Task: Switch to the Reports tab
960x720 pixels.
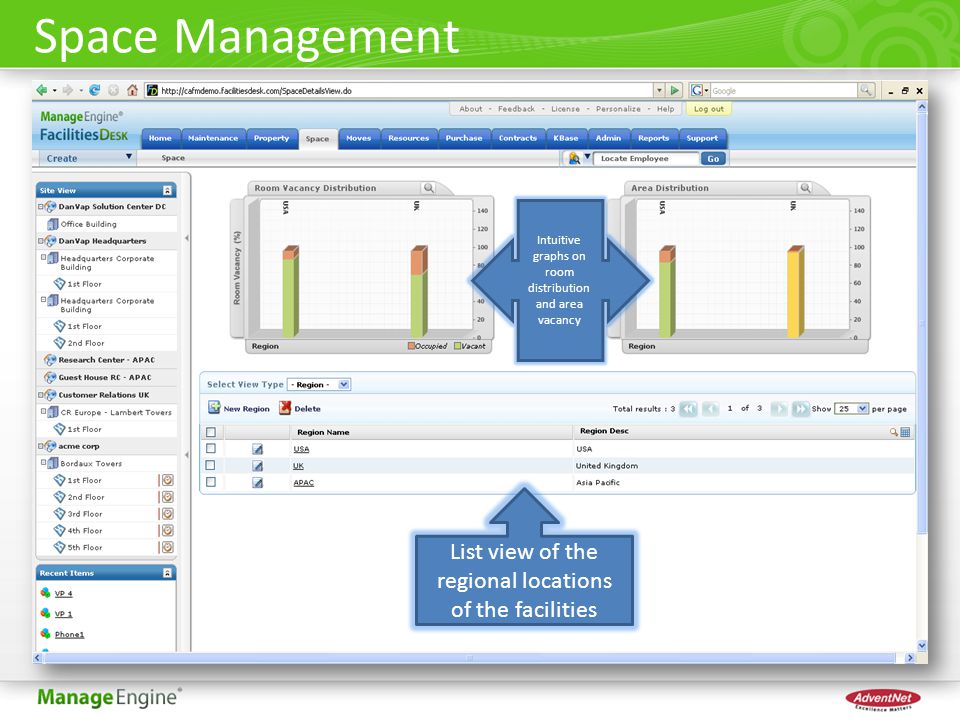Action: click(x=653, y=138)
